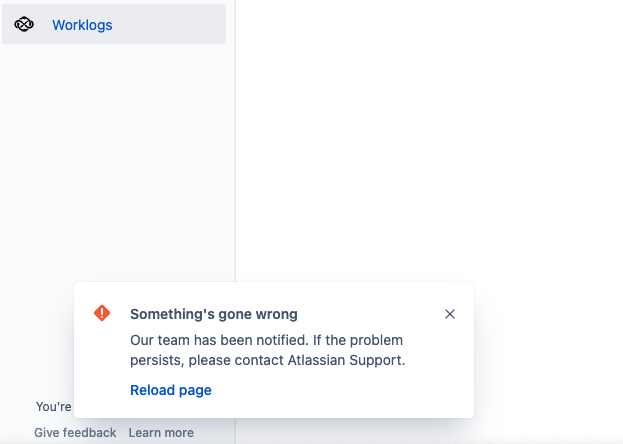Click "Our team has been notified" text

click(x=219, y=340)
